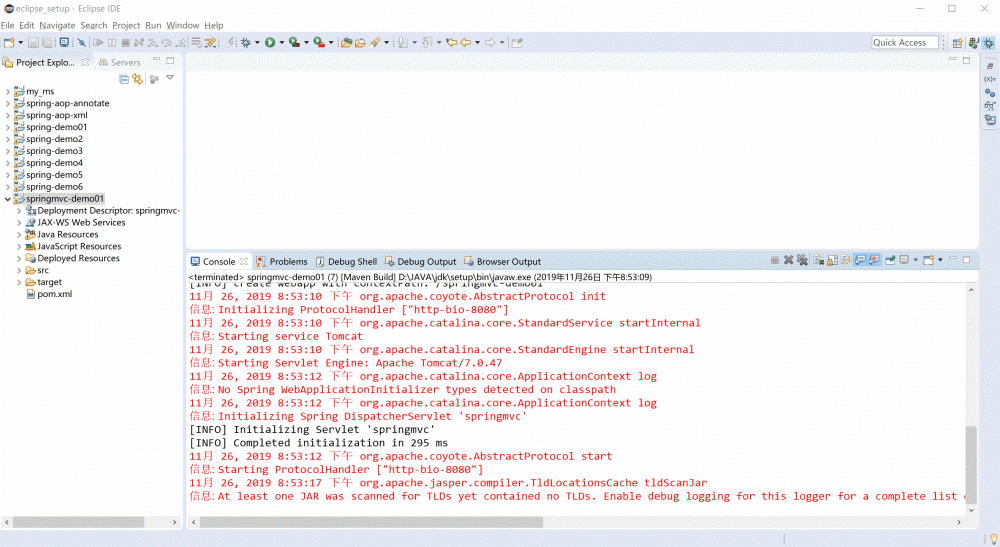
Task: Open the Run launch dropdown arrow
Action: point(282,43)
